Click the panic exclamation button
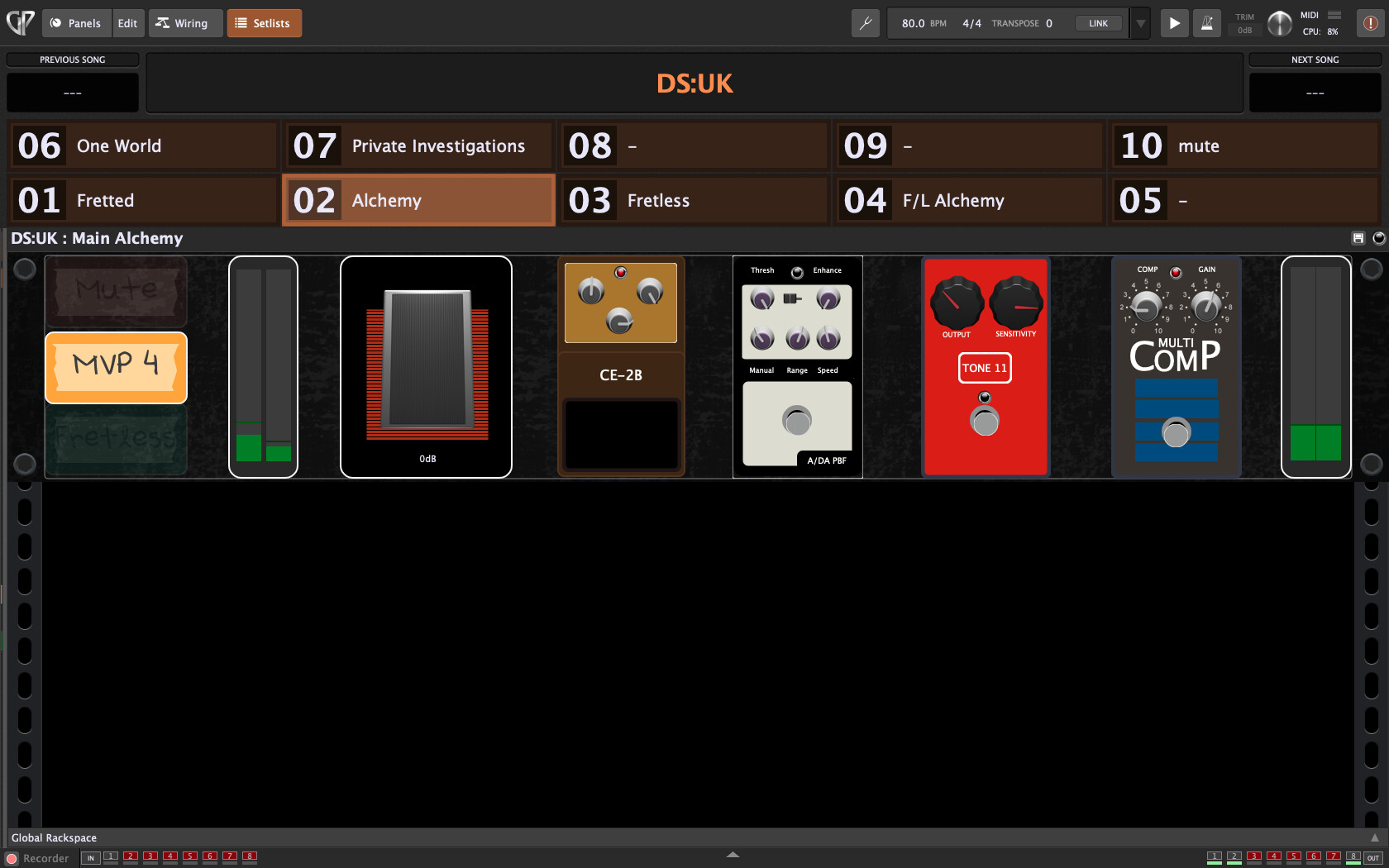The height and width of the screenshot is (868, 1389). click(x=1370, y=23)
